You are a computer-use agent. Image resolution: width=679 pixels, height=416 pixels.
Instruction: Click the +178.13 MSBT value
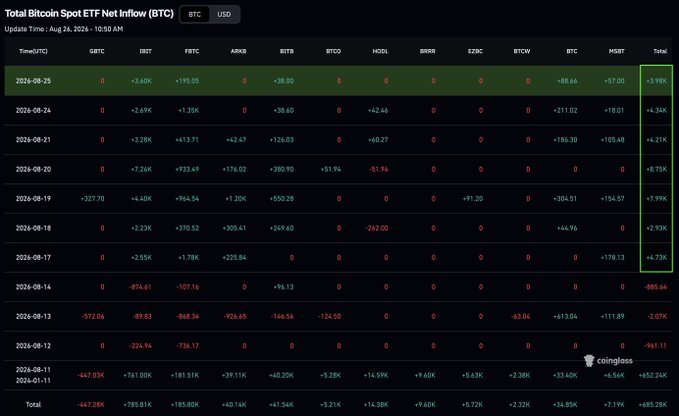[x=612, y=258]
